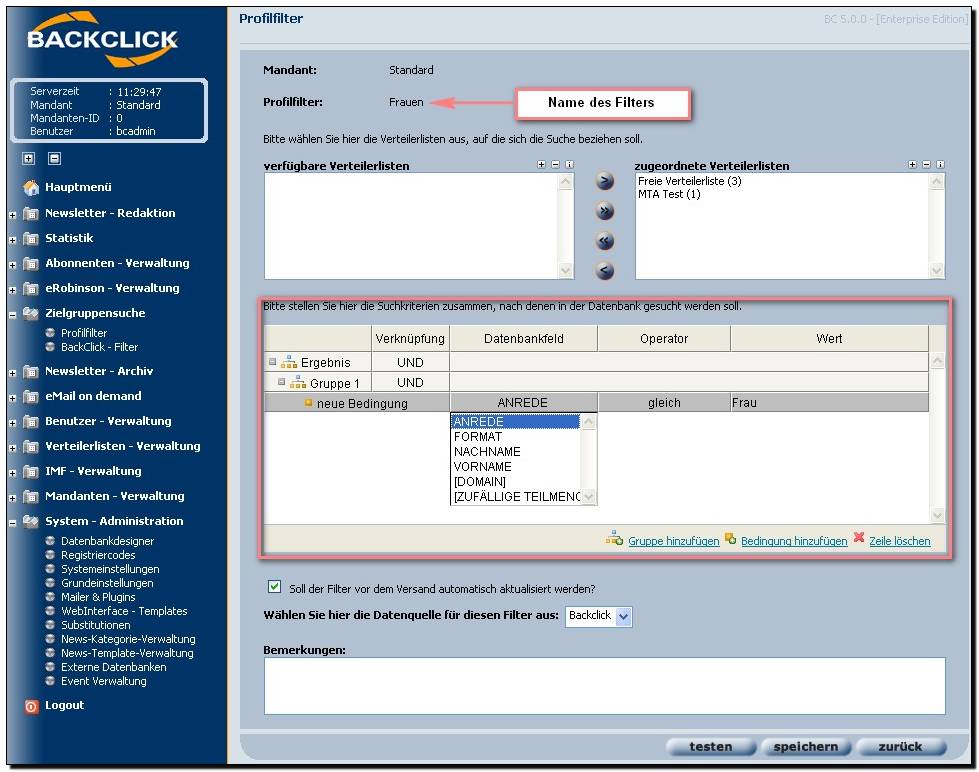Click the zurück button
This screenshot has height=772, width=979.
tap(900, 747)
